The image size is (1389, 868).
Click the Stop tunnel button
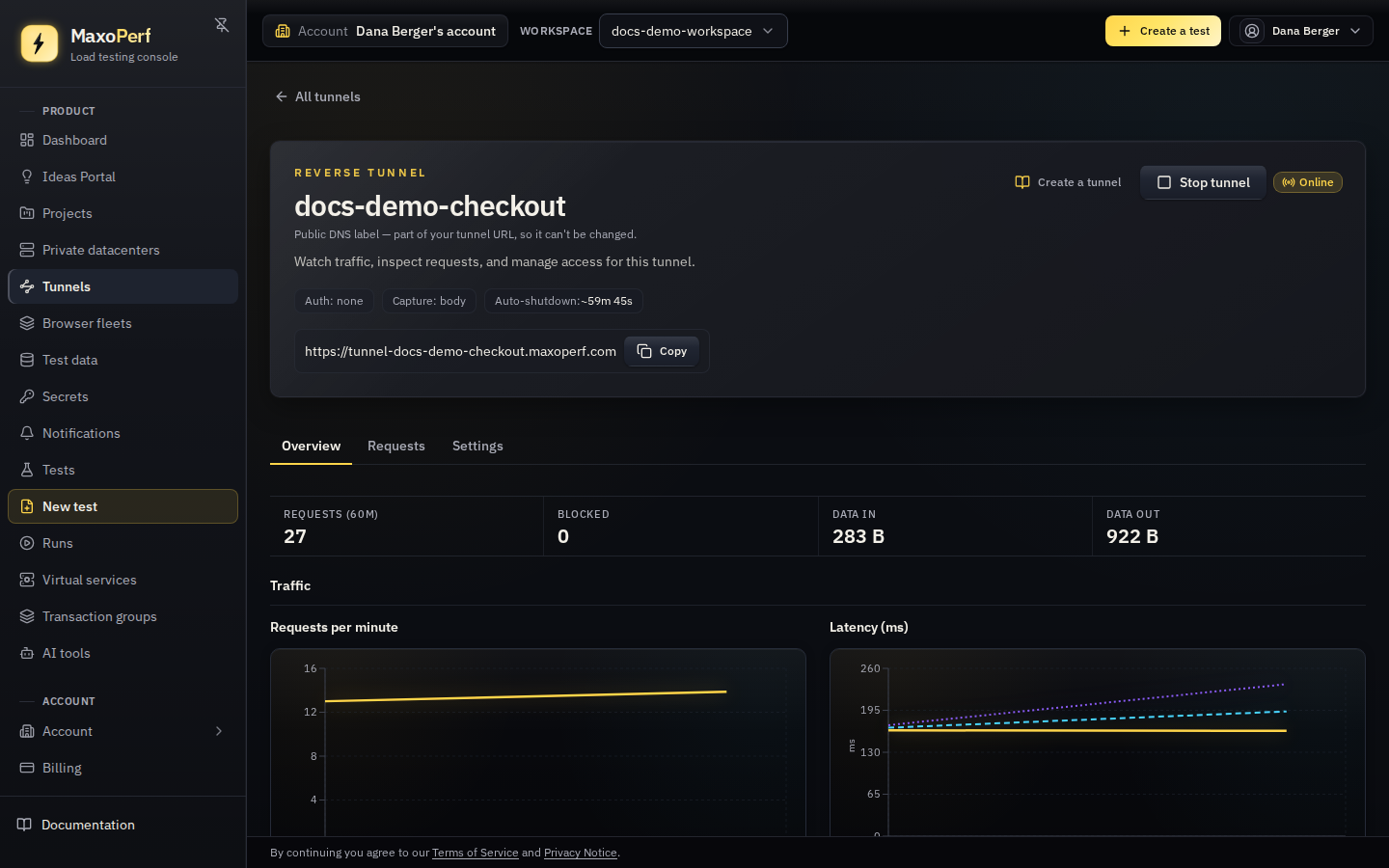pos(1203,182)
